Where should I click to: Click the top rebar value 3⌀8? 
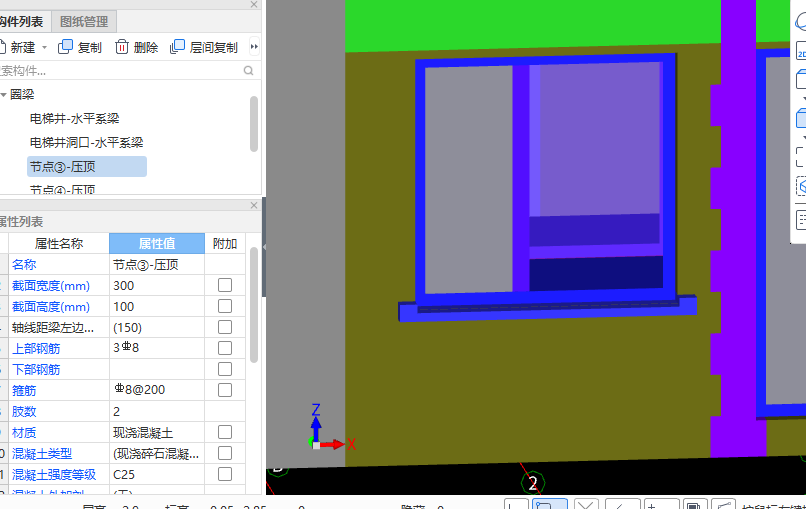pos(157,348)
